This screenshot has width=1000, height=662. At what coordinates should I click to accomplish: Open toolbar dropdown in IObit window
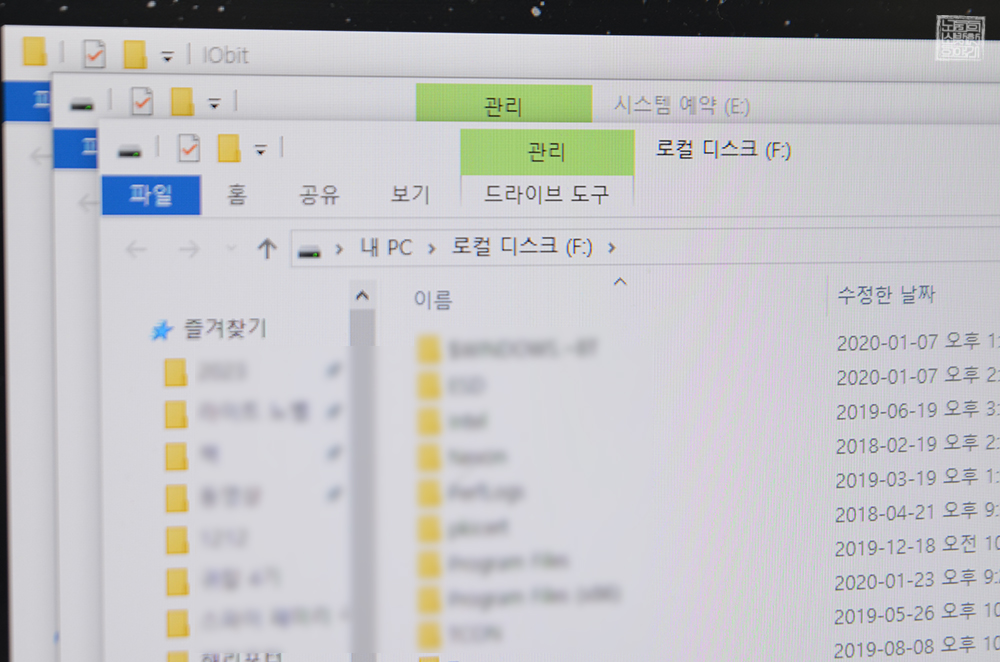pyautogui.click(x=167, y=57)
